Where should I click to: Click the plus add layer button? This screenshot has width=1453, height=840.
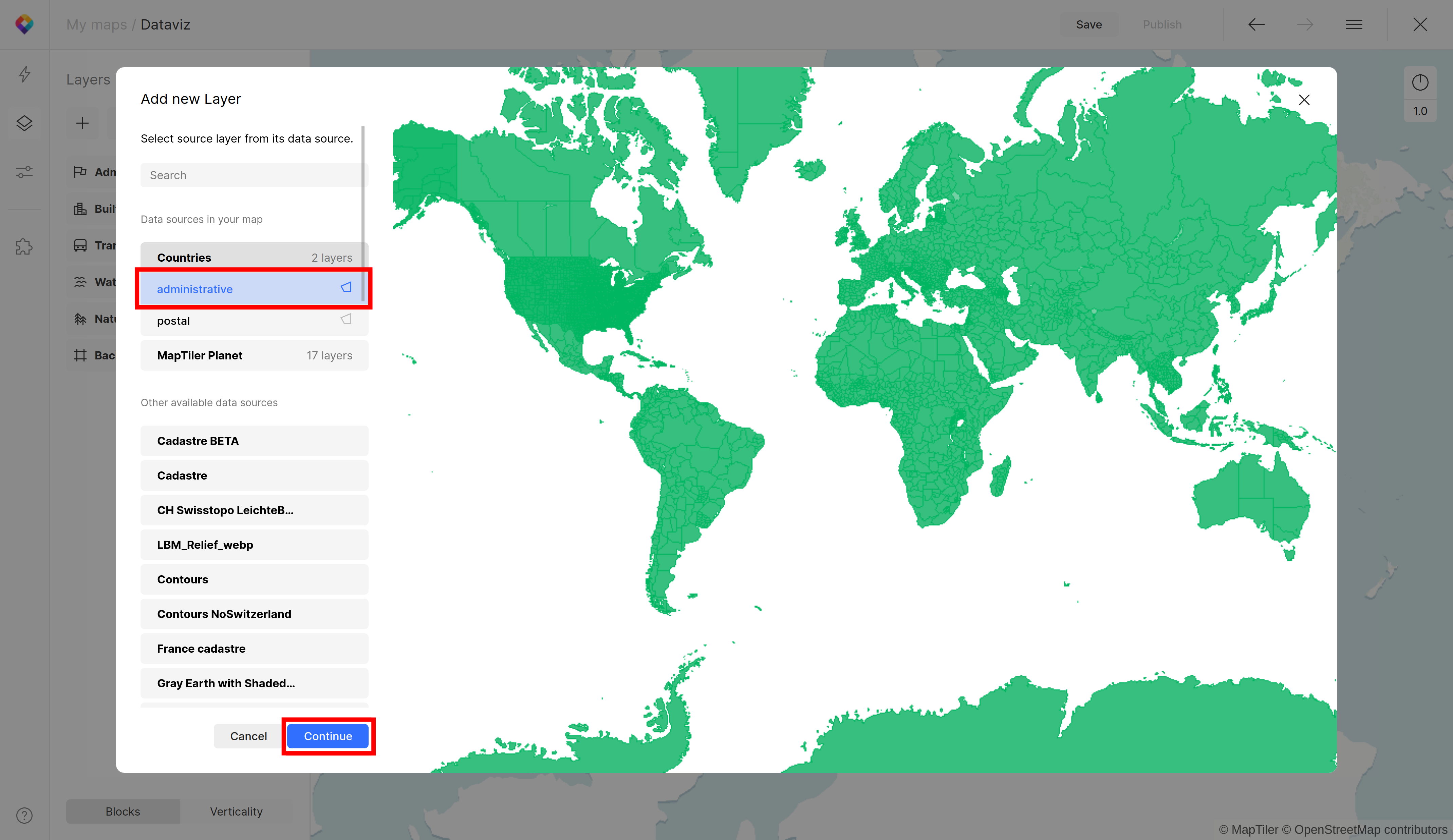82,123
